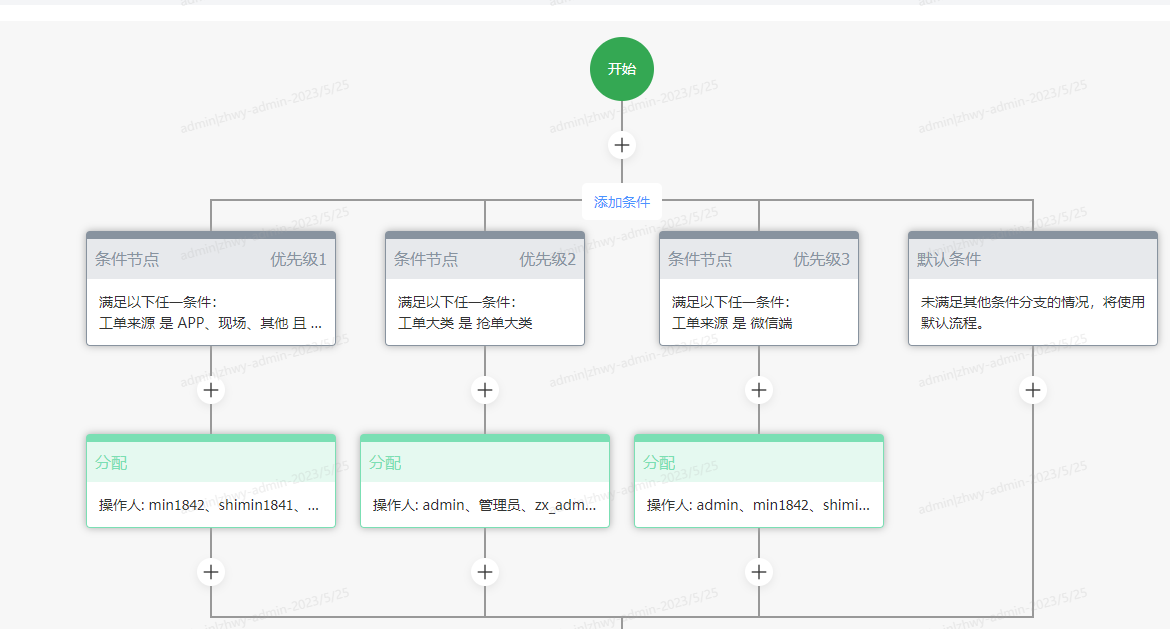Add node below the 优先级3 condition
Screen dimensions: 1170x629
[759, 389]
